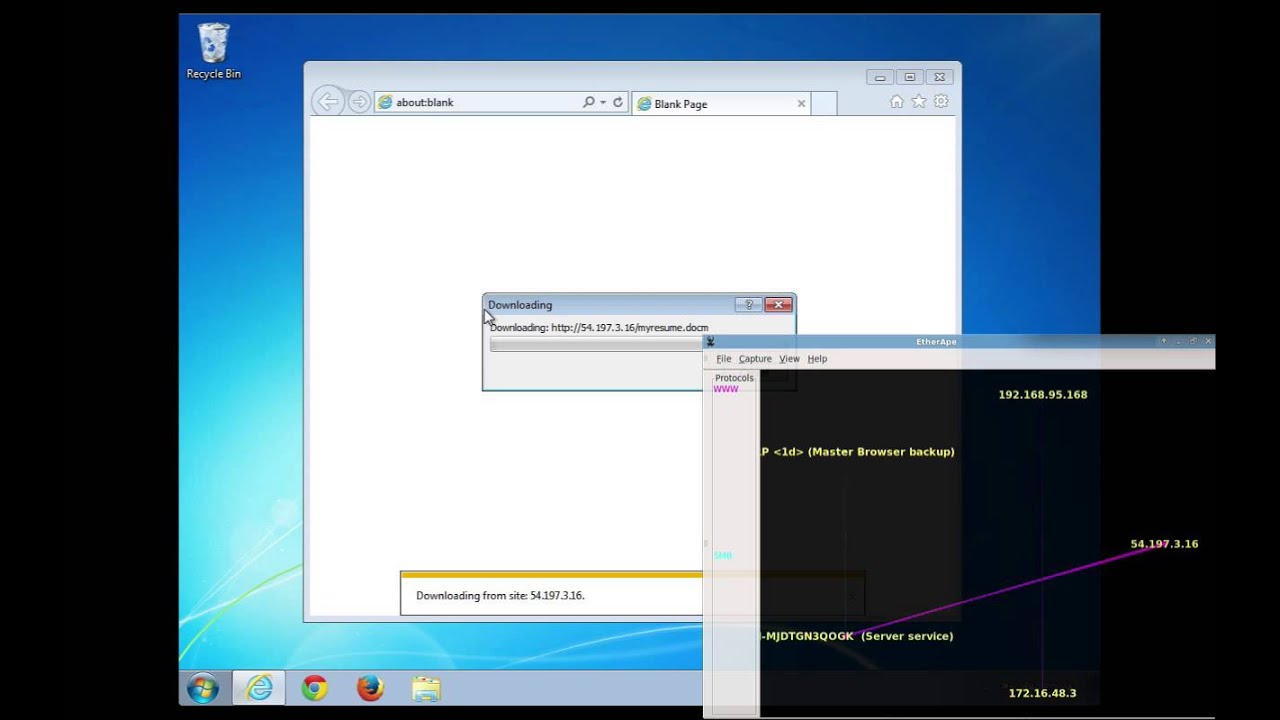Click the Protocols header in EtherApe

pyautogui.click(x=734, y=378)
